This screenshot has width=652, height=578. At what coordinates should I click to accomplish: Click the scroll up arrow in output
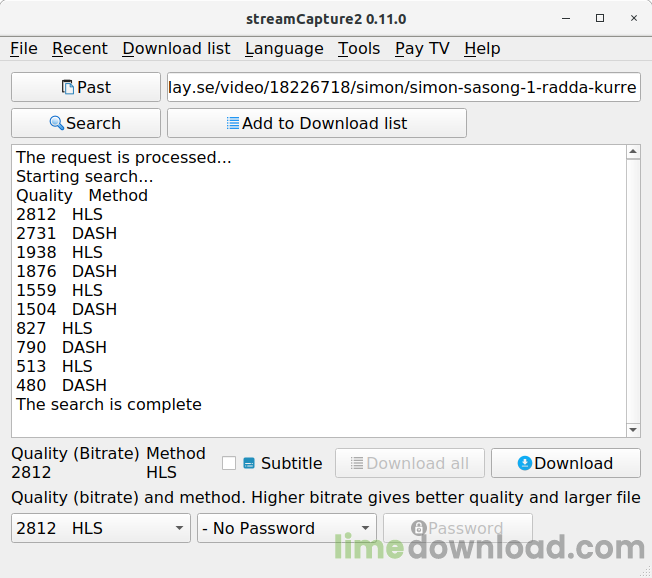tap(633, 152)
